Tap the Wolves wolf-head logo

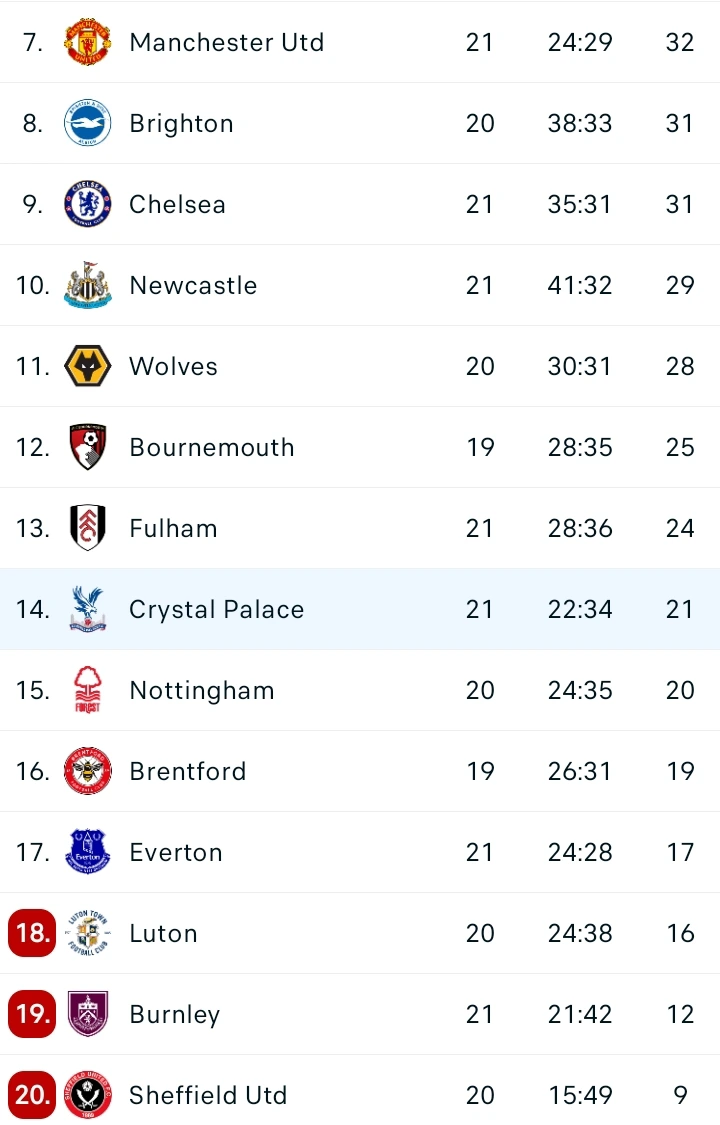click(x=88, y=366)
